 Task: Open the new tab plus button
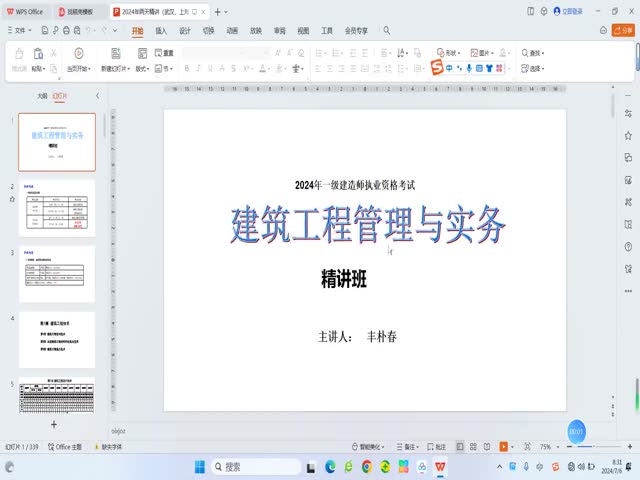(218, 12)
